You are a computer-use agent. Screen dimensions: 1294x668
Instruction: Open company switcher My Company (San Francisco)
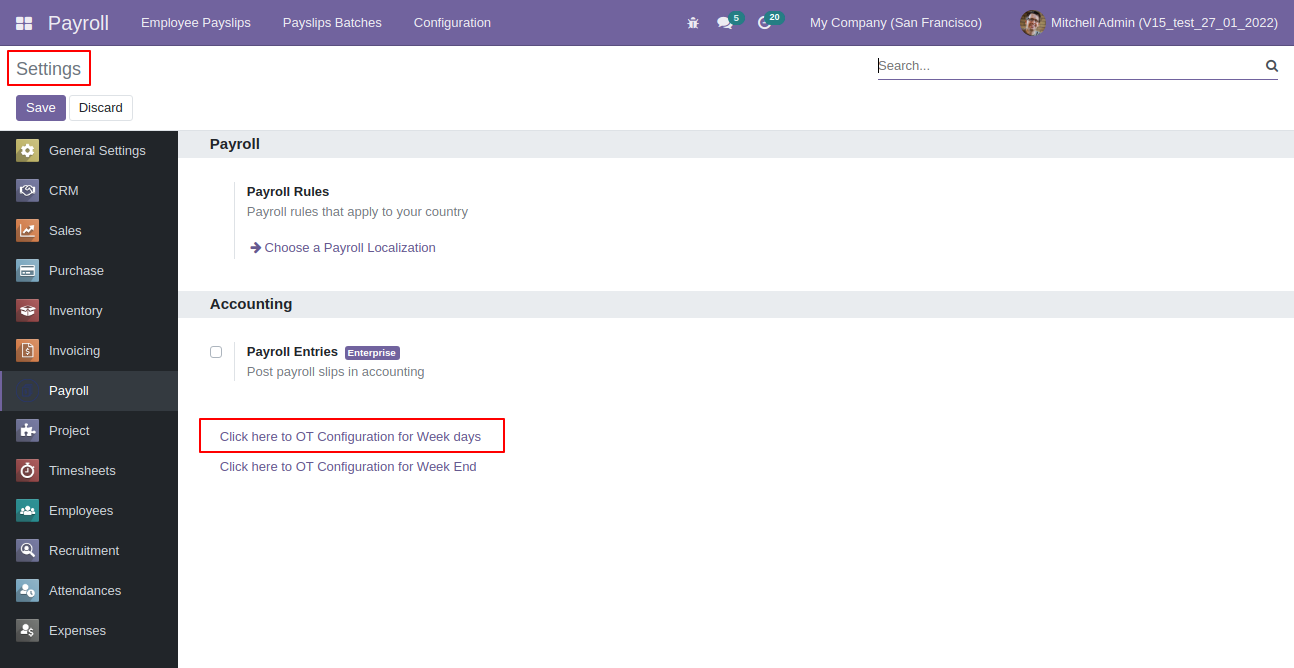coord(896,23)
